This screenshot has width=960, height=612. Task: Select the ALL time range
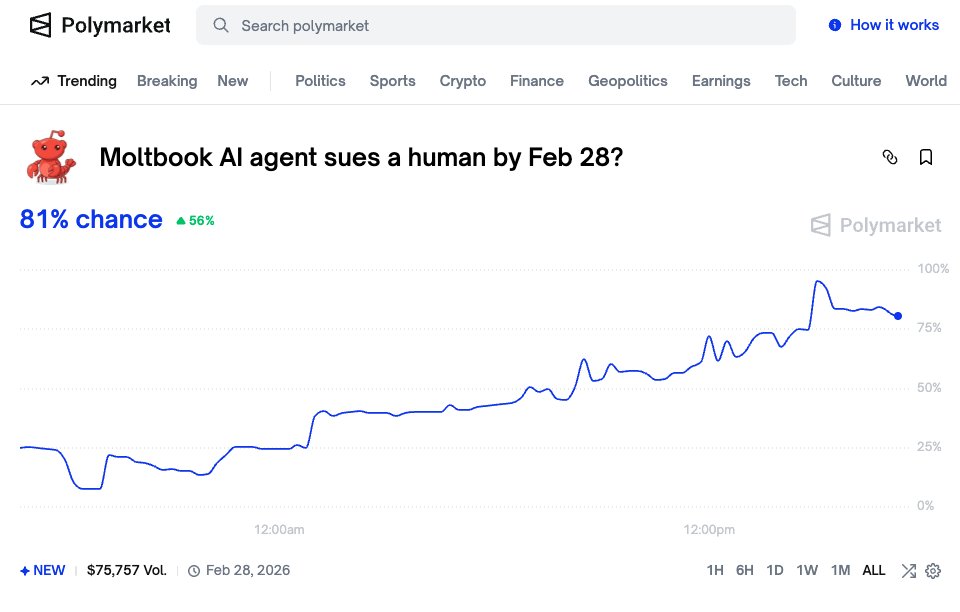874,571
